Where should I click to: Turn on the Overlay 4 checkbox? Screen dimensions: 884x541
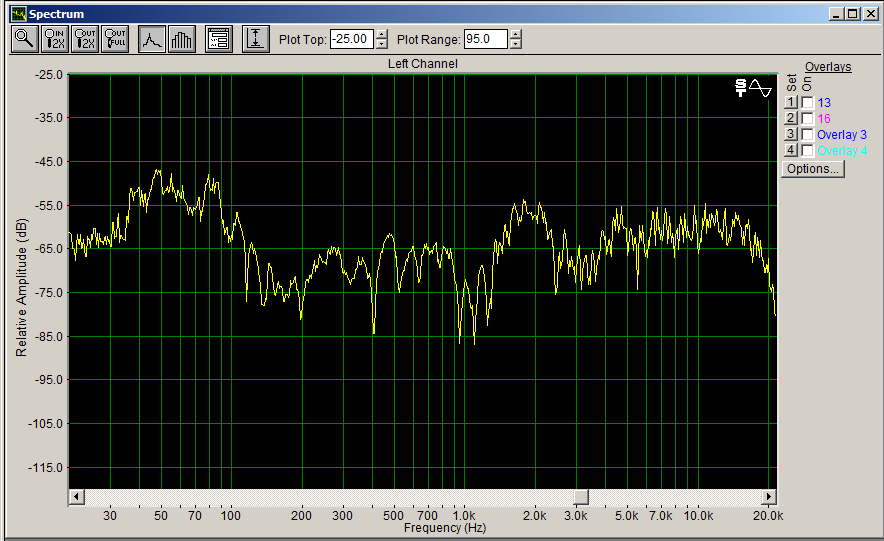(x=807, y=150)
